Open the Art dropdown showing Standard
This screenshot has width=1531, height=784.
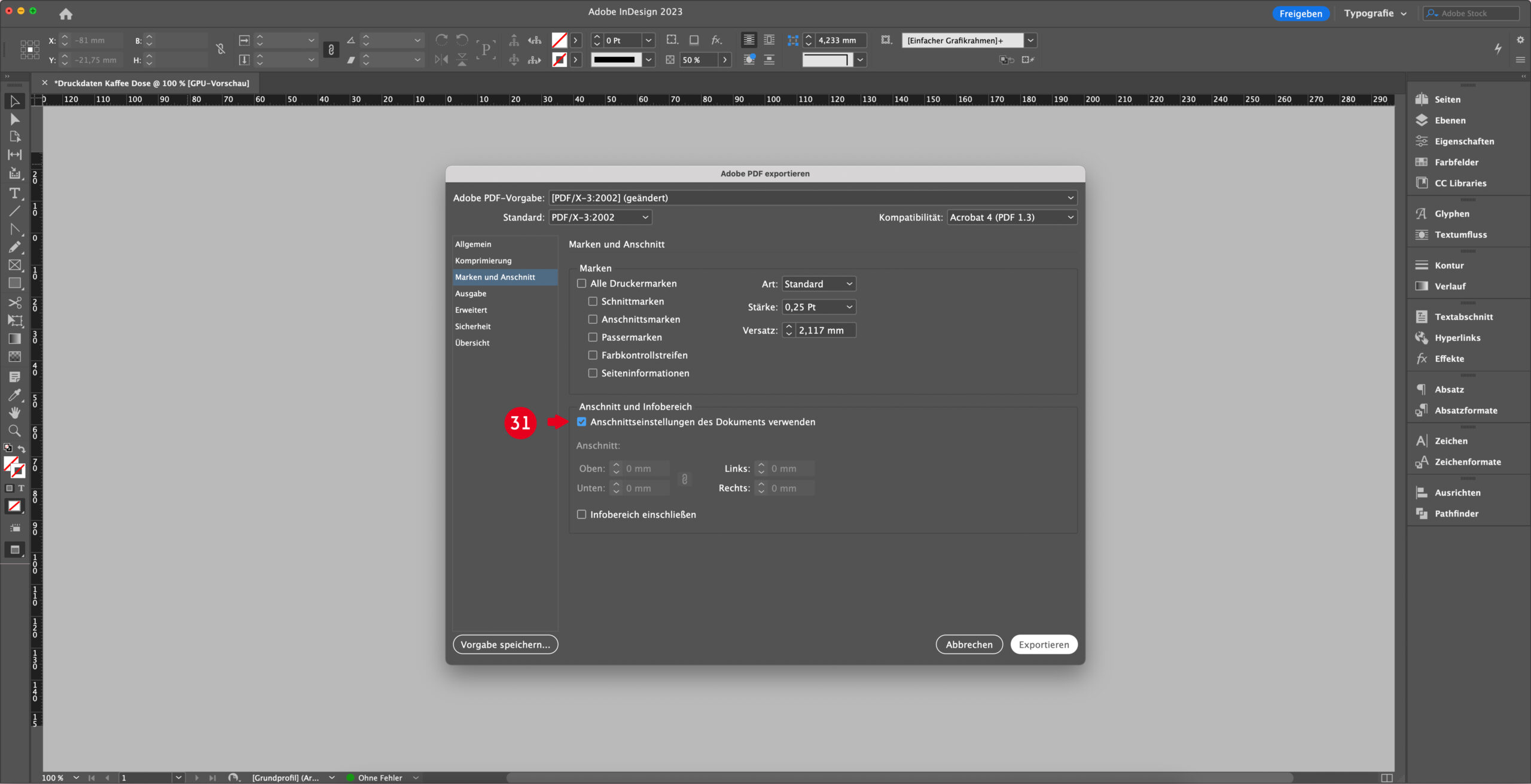click(818, 283)
